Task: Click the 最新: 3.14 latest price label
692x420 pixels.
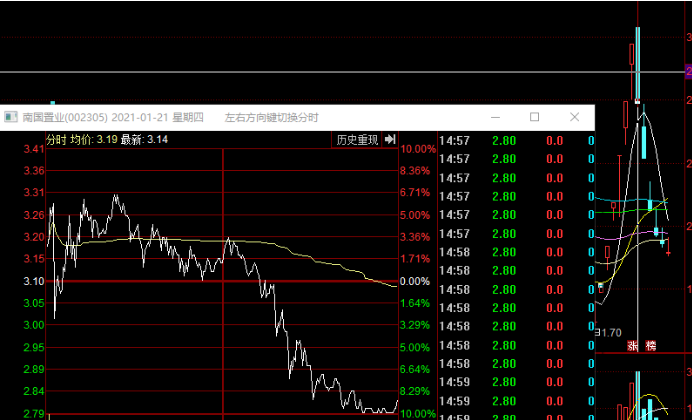Action: click(x=144, y=140)
